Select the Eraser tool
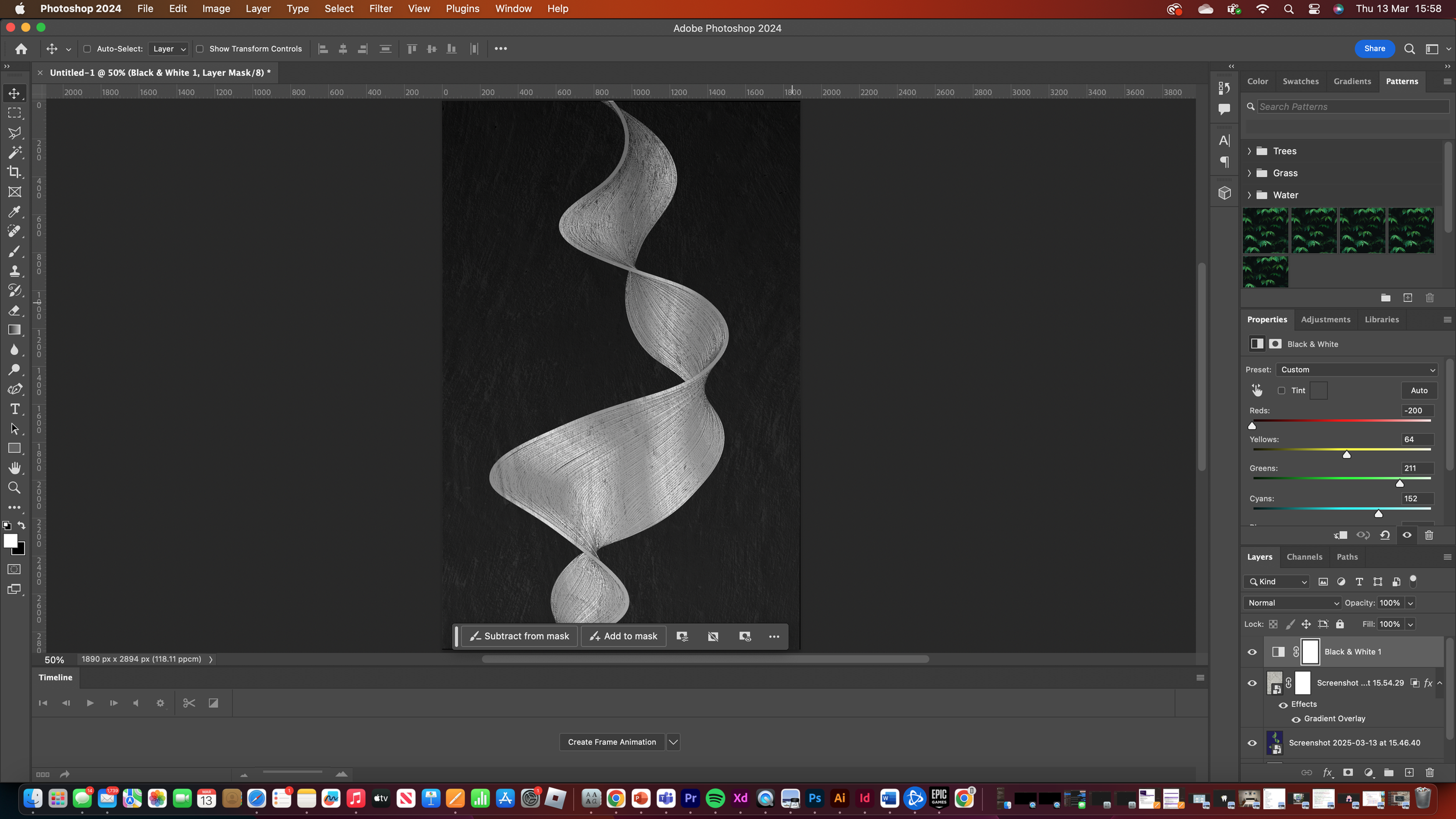Viewport: 1456px width, 819px height. click(15, 310)
